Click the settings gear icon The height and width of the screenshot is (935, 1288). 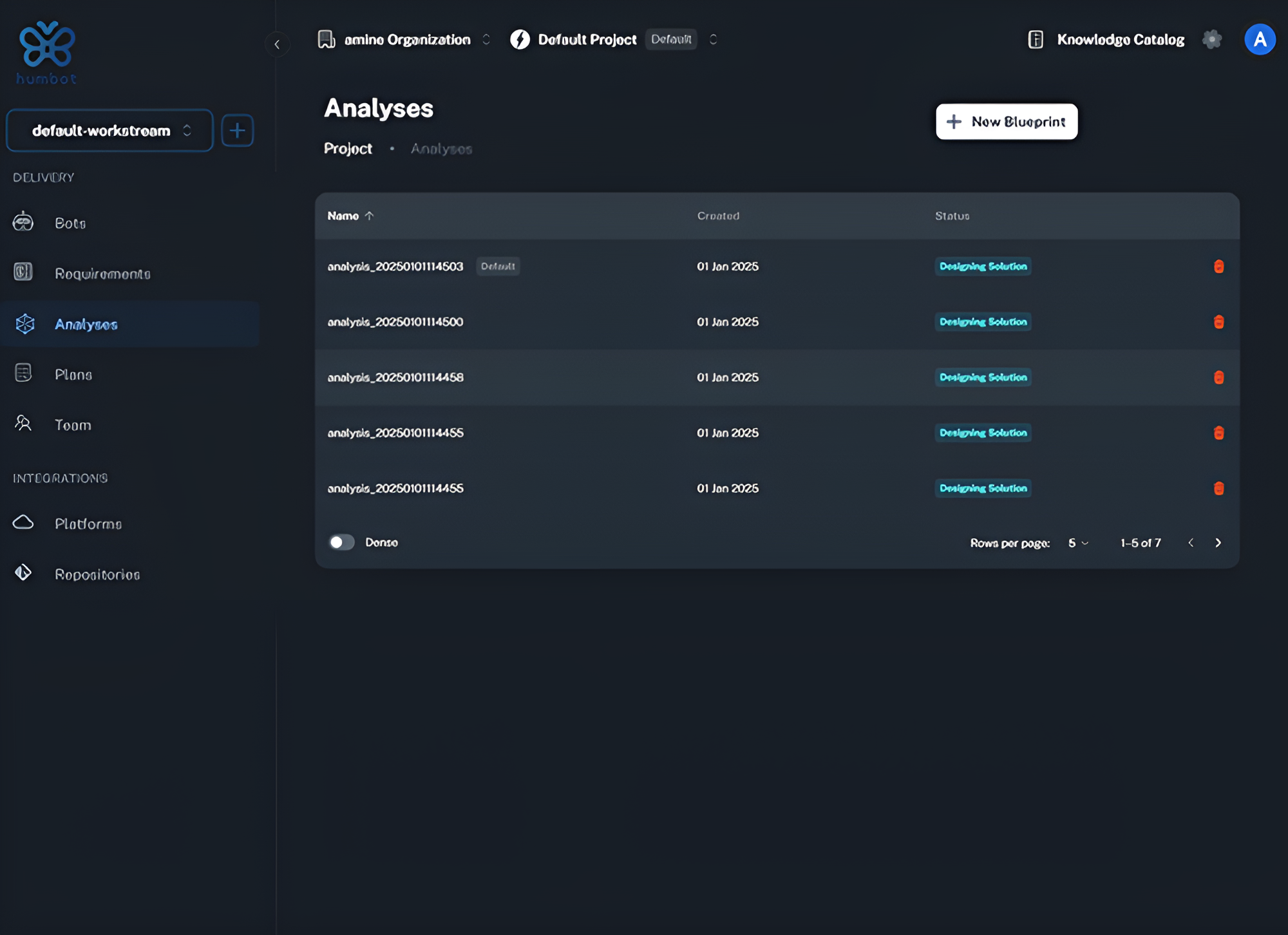pos(1211,39)
